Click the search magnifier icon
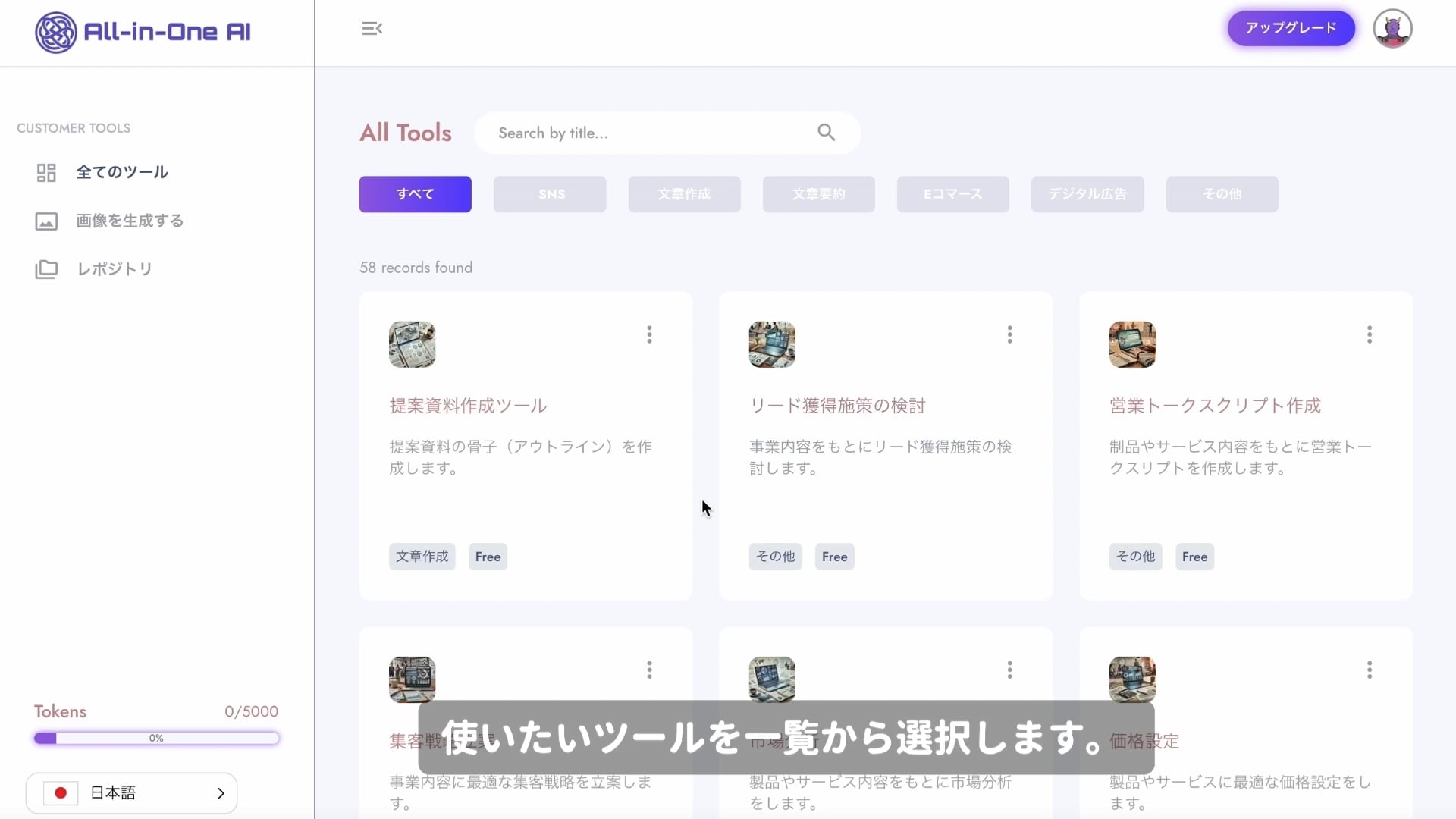 (x=826, y=133)
